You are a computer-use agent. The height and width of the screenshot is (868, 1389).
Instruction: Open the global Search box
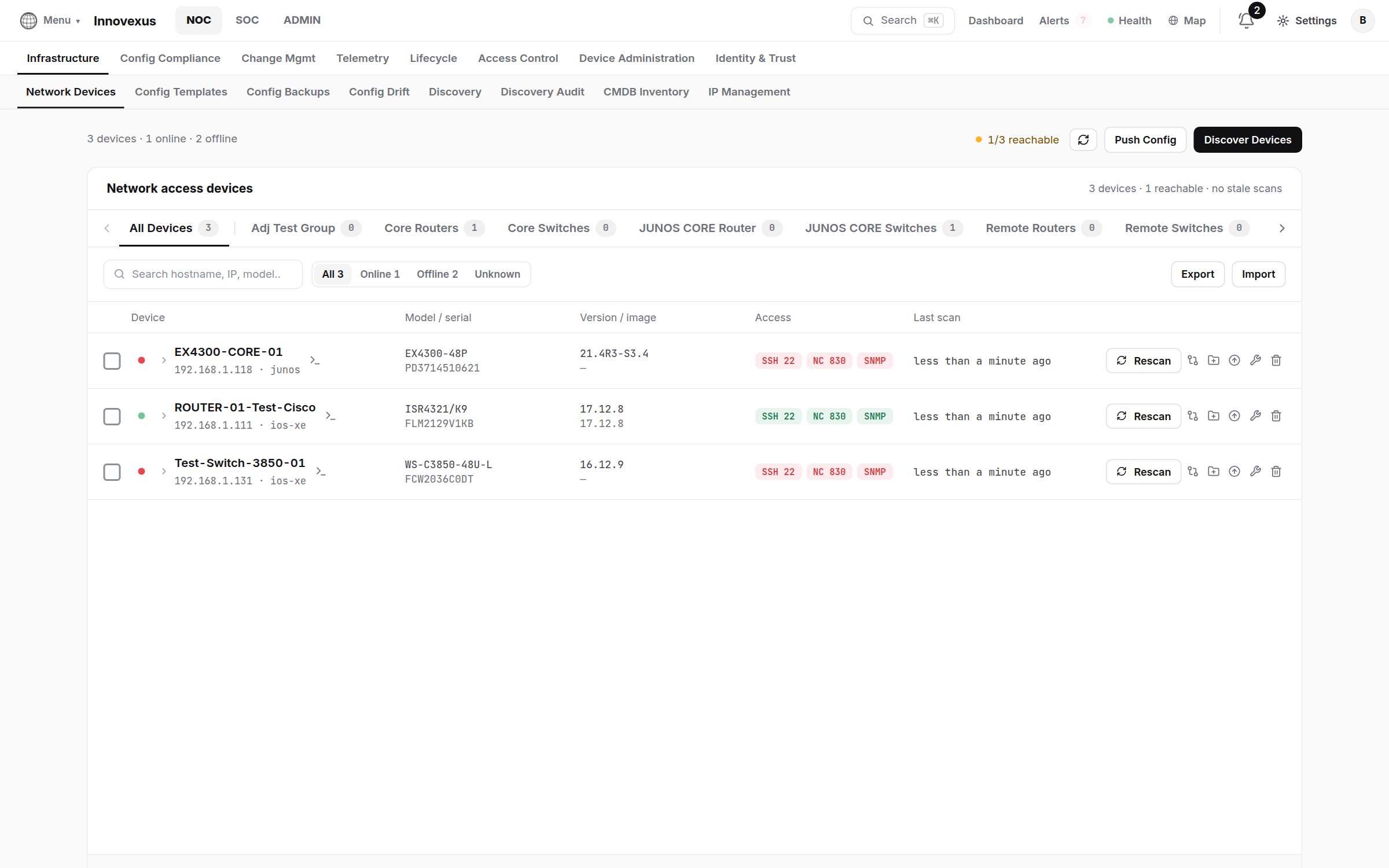pyautogui.click(x=902, y=21)
